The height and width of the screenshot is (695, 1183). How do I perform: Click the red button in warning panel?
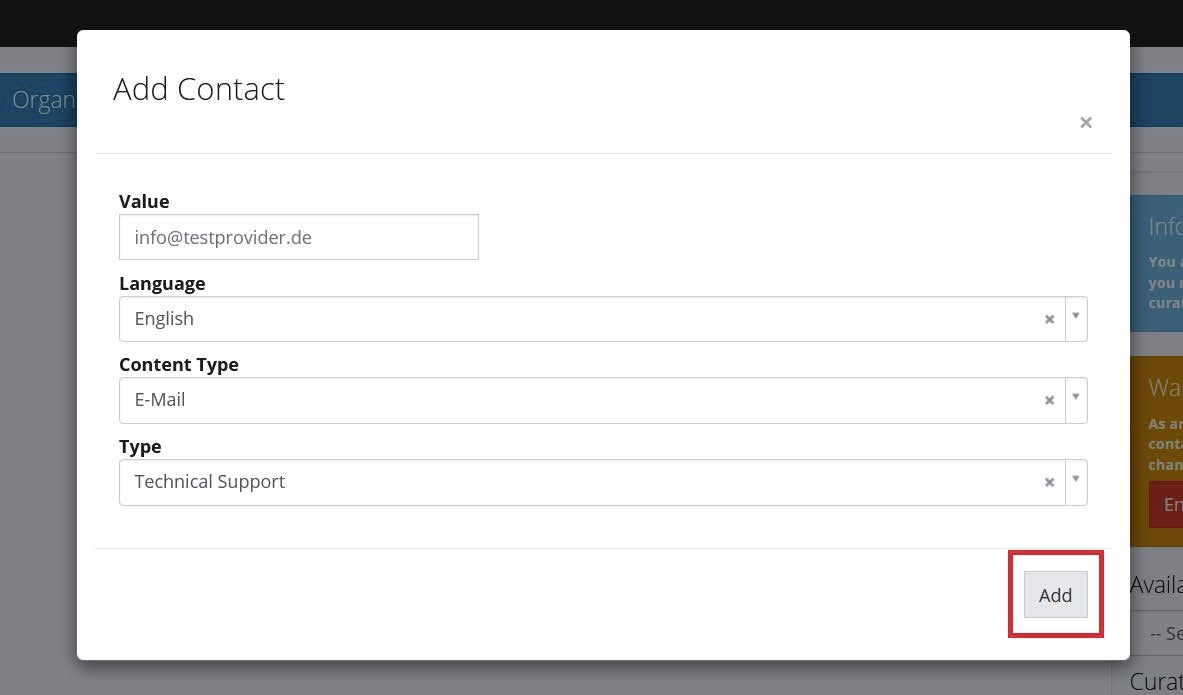click(x=1166, y=505)
